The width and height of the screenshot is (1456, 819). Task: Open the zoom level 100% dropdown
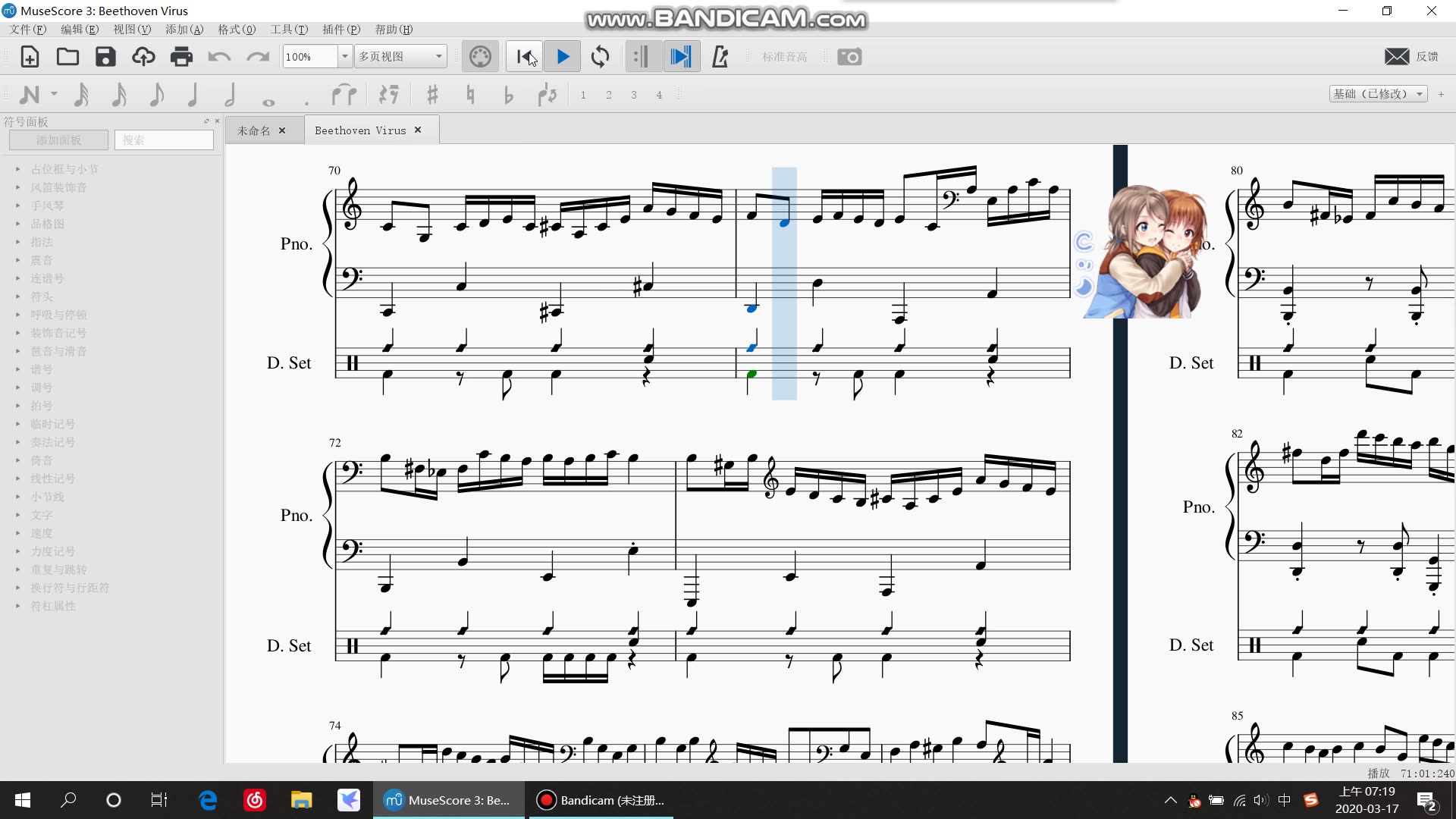click(344, 57)
